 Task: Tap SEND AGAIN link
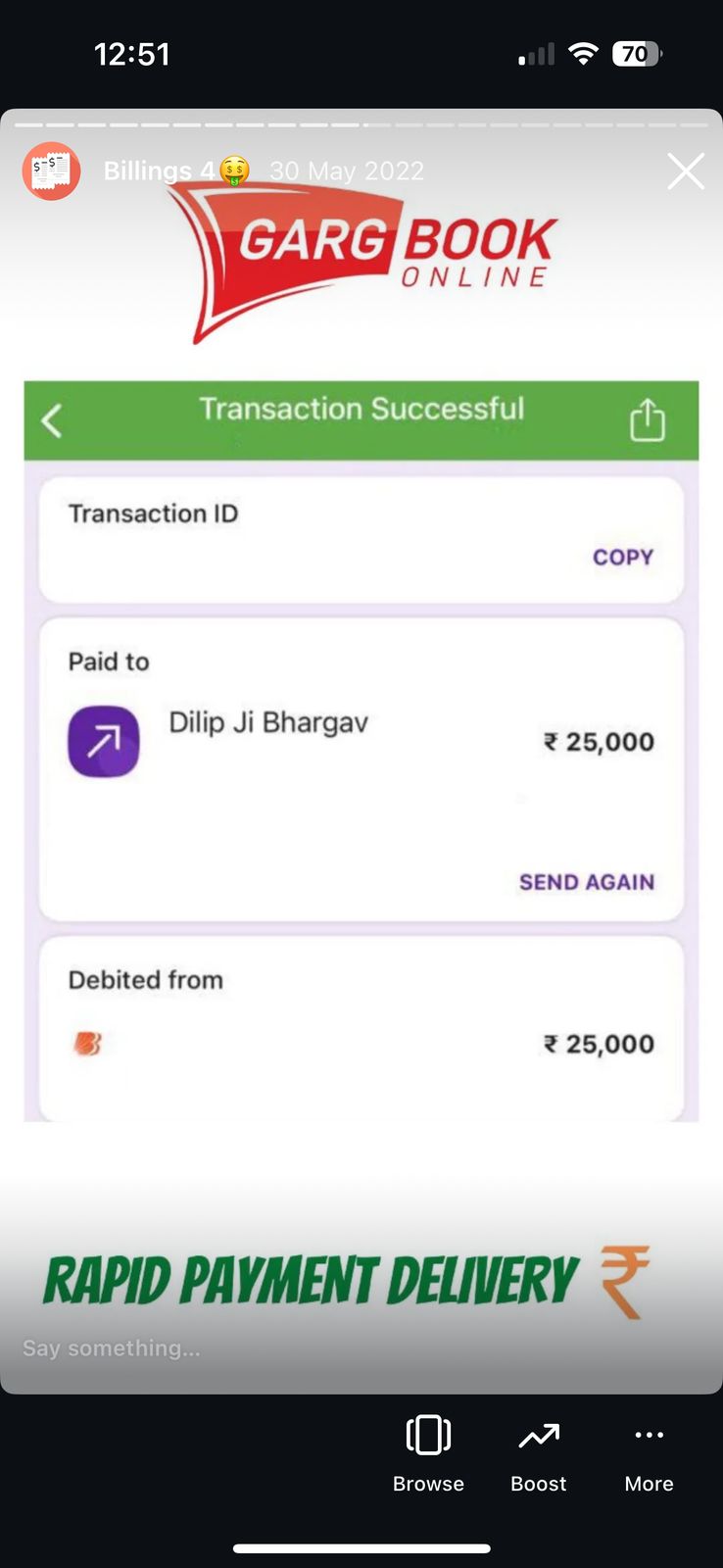(587, 882)
